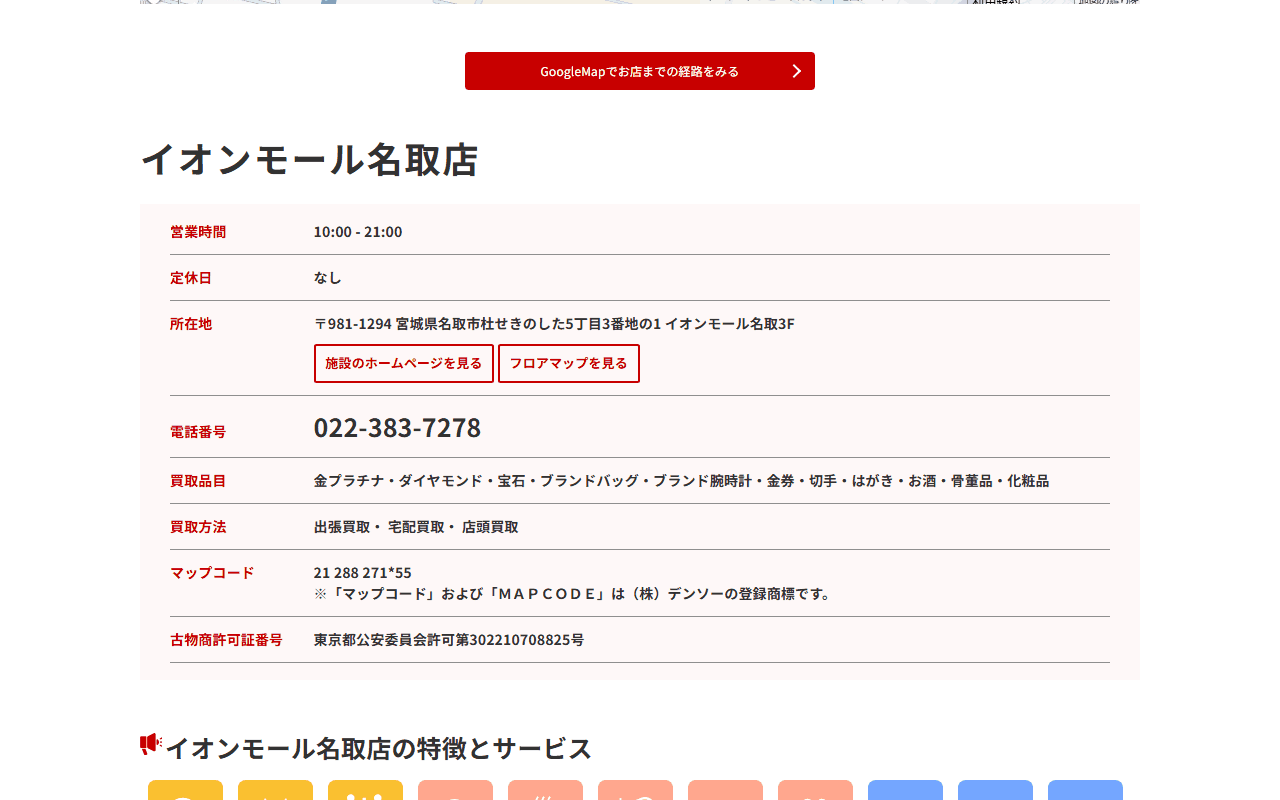Open the フロアマップを見る button
This screenshot has width=1280, height=800.
569,363
